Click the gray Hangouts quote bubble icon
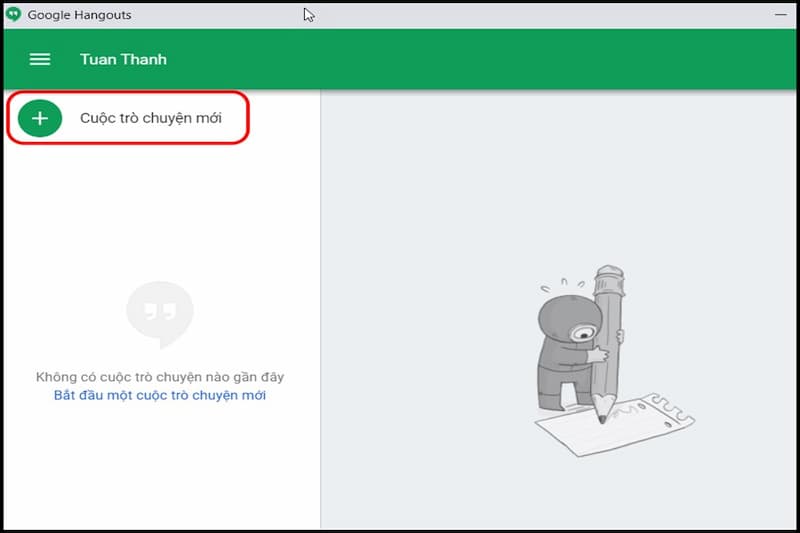Image resolution: width=800 pixels, height=533 pixels. click(160, 314)
